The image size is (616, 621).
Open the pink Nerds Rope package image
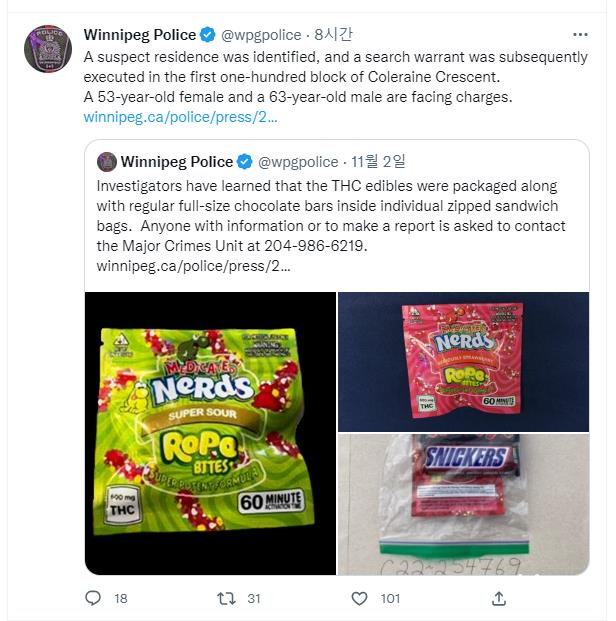click(463, 362)
